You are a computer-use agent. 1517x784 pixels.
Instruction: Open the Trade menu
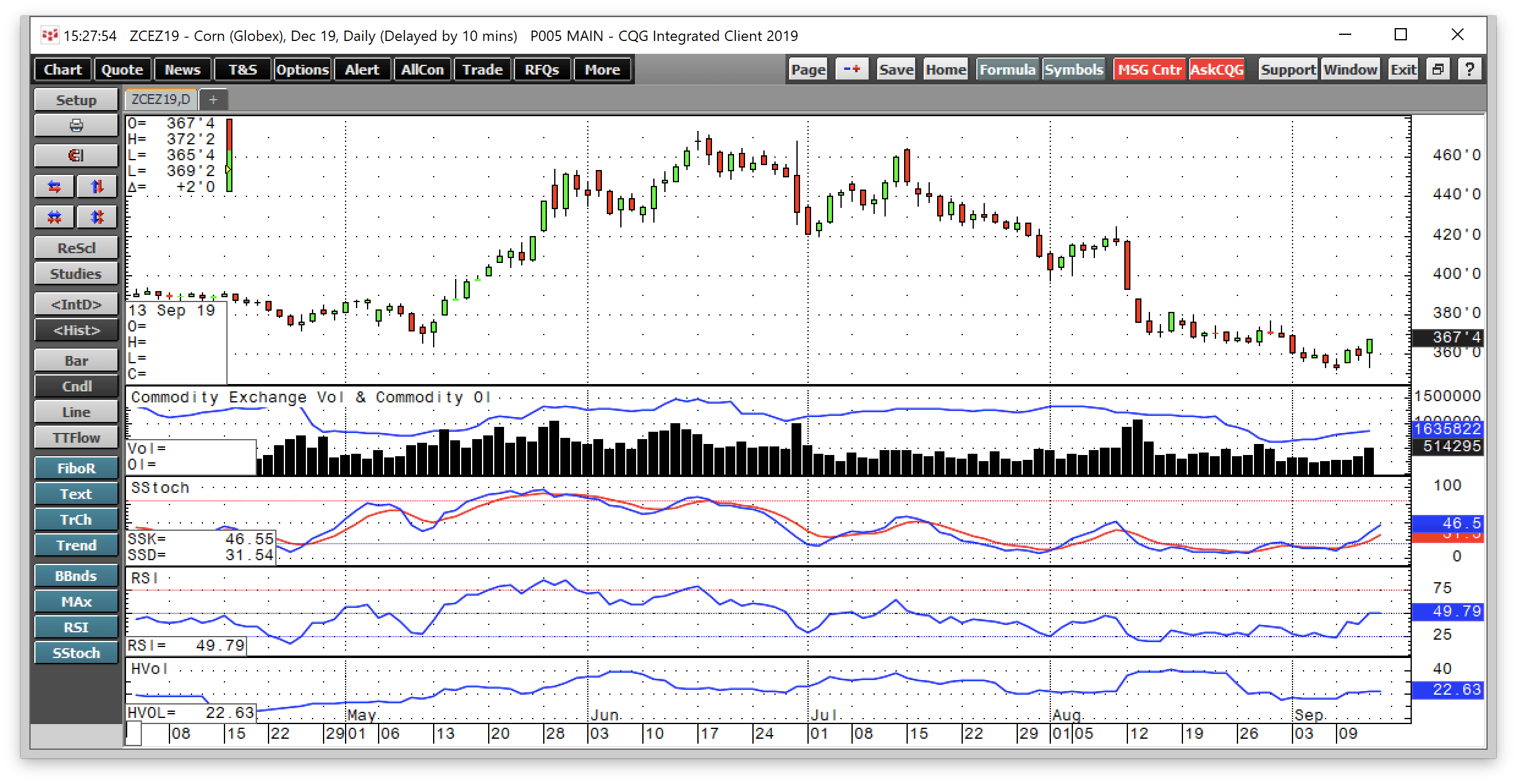[x=482, y=69]
